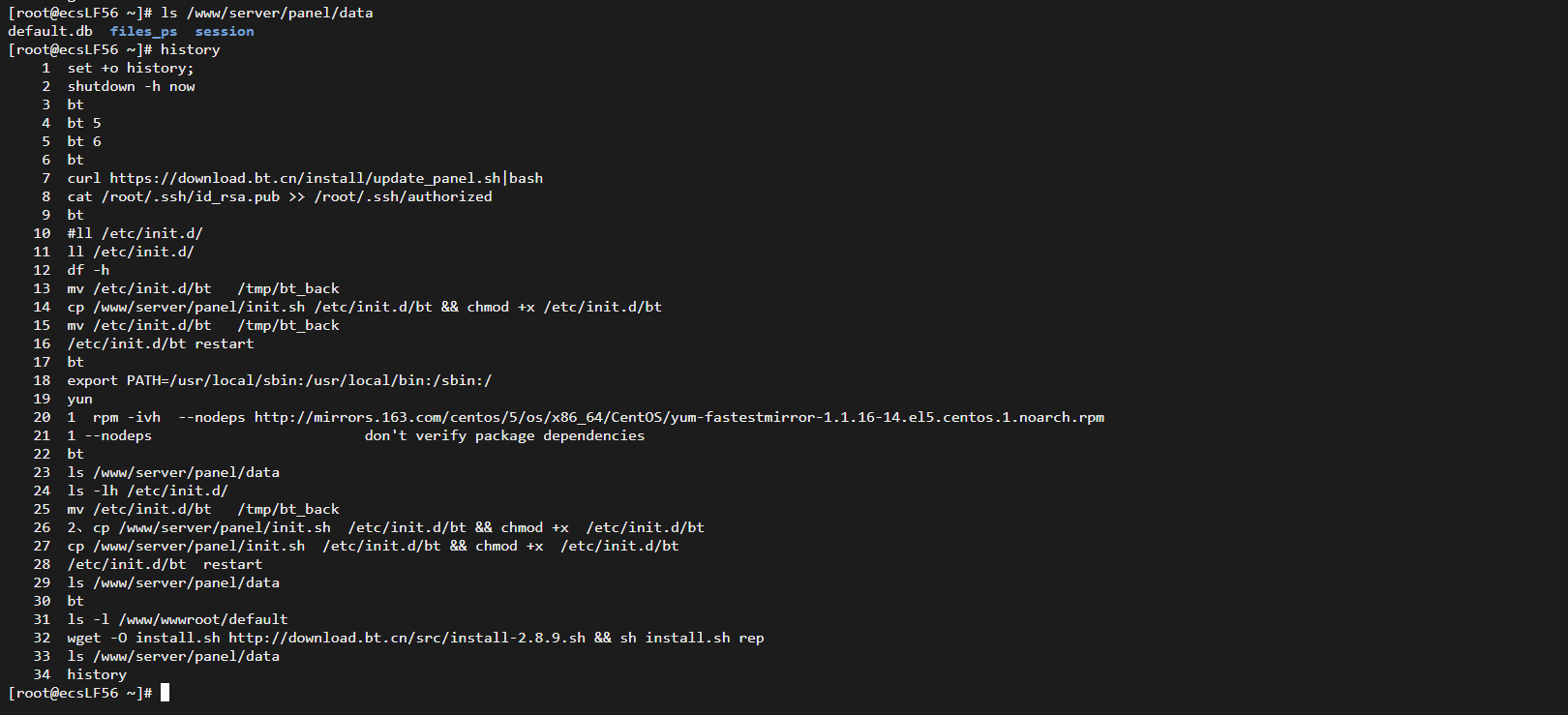This screenshot has width=1568, height=715.
Task: Click '/etc/init.d/bt restart' on line 16
Action: point(161,343)
